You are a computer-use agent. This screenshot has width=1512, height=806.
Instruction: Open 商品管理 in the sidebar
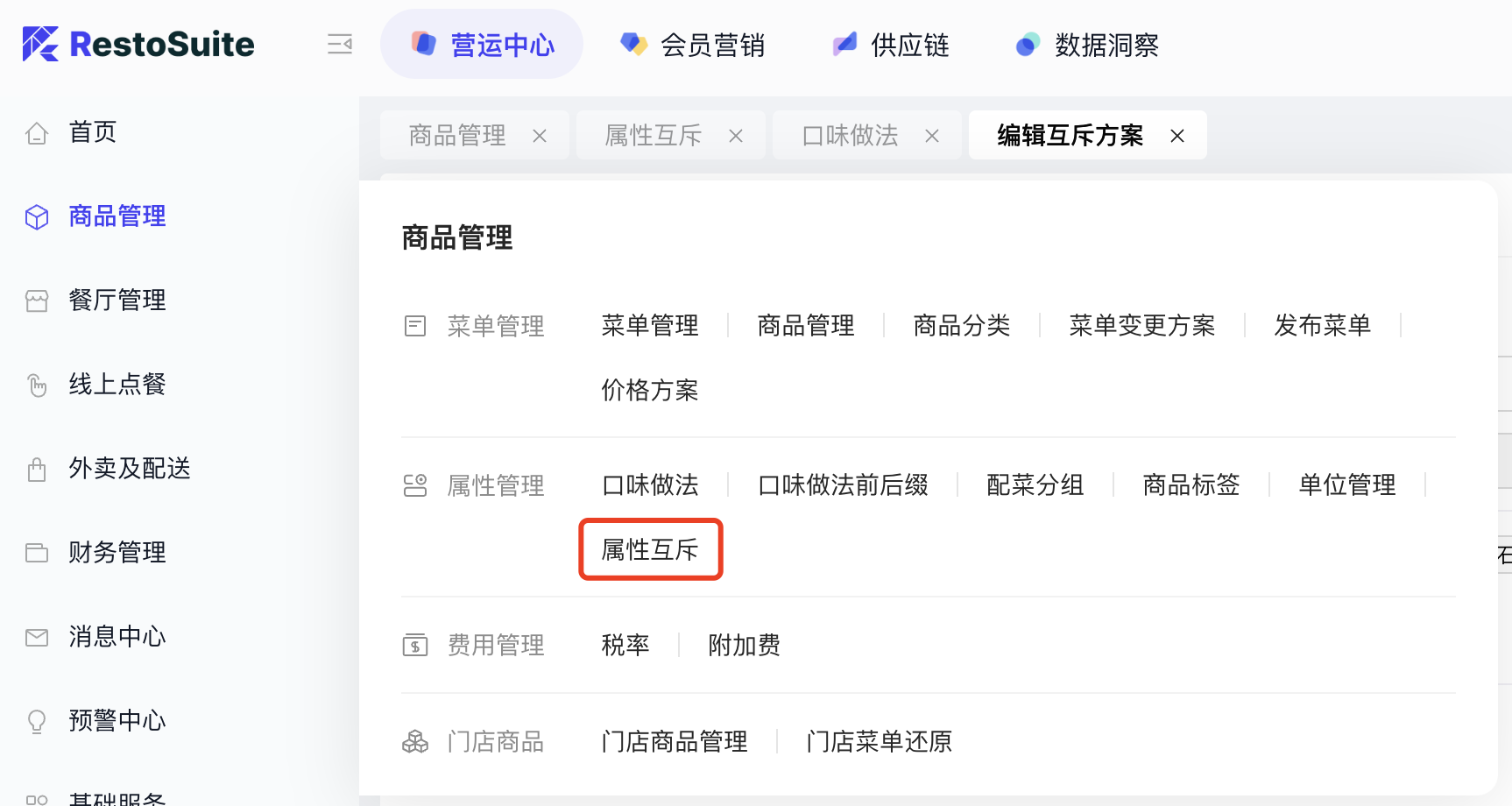(117, 216)
